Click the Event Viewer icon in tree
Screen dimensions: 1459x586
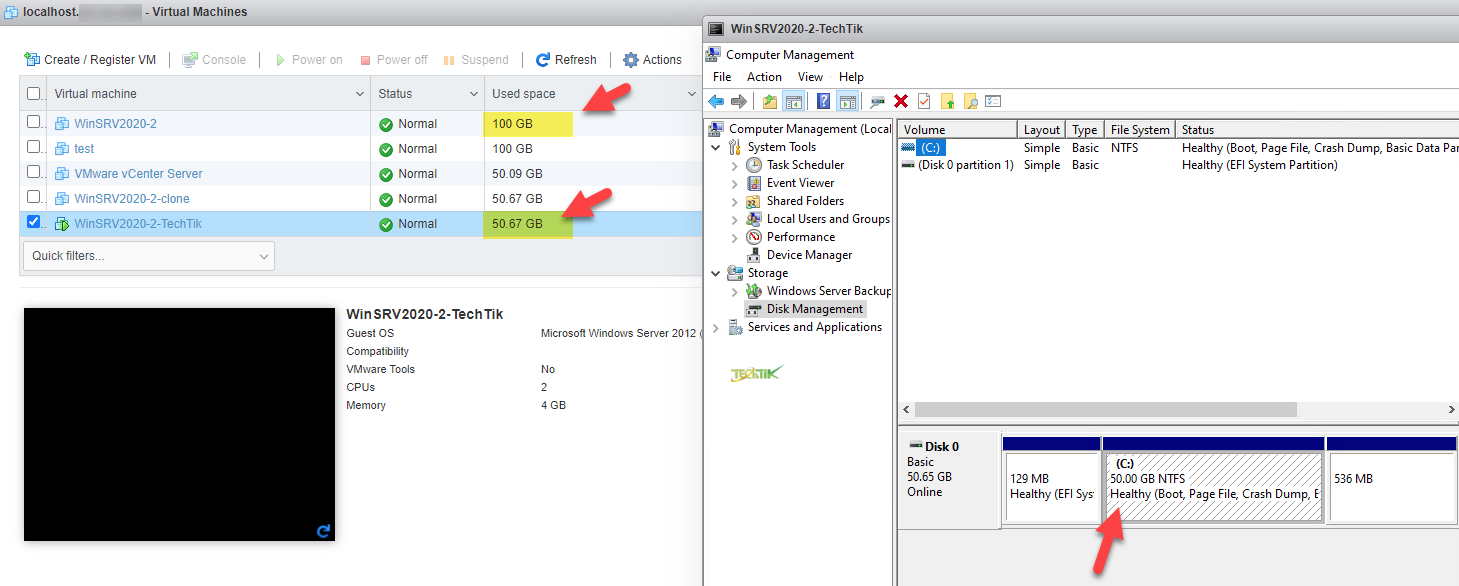click(x=754, y=183)
